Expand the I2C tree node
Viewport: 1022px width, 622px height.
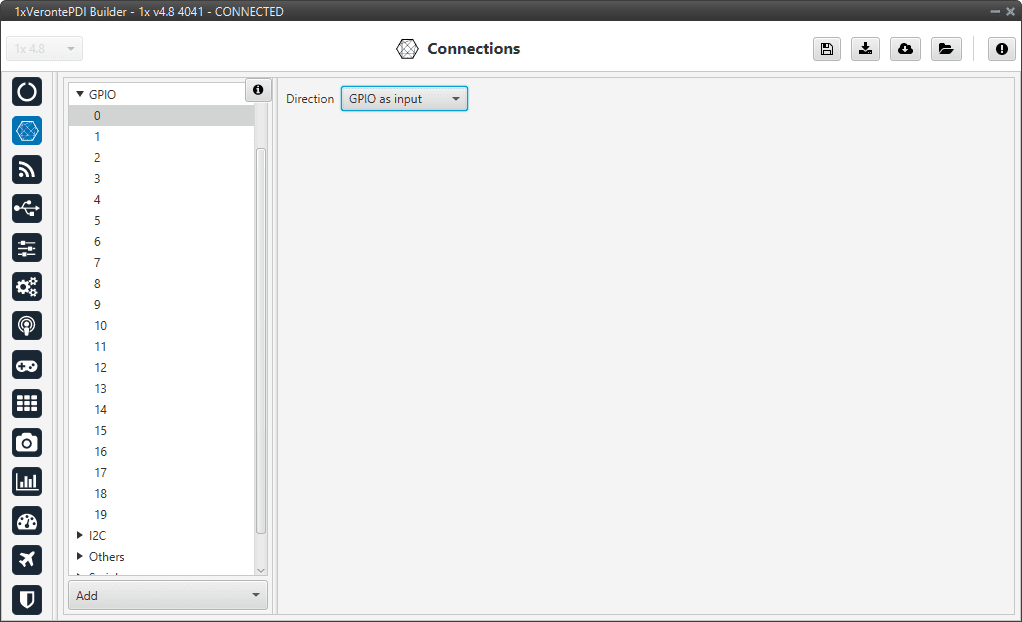(80, 536)
